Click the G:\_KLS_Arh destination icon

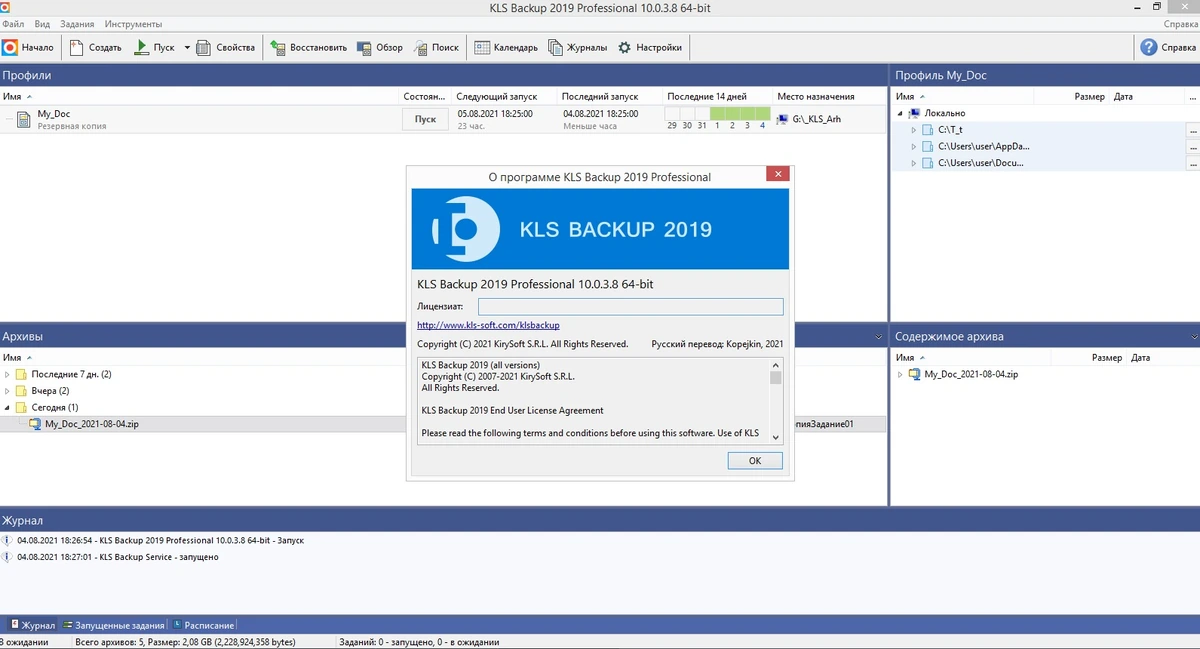click(783, 119)
